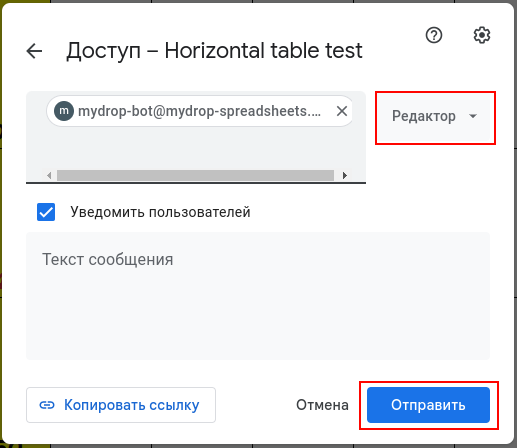517x448 pixels.
Task: Toggle Уведомить пользователей checkbox
Action: coord(46,212)
